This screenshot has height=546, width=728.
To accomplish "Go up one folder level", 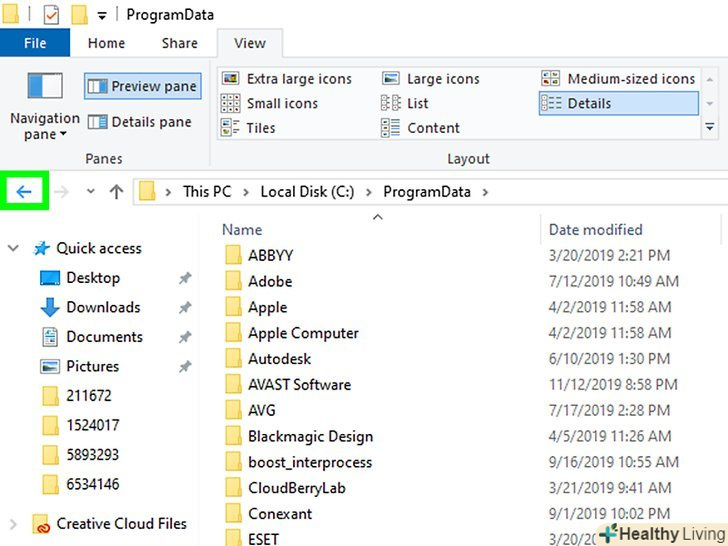I will 117,191.
